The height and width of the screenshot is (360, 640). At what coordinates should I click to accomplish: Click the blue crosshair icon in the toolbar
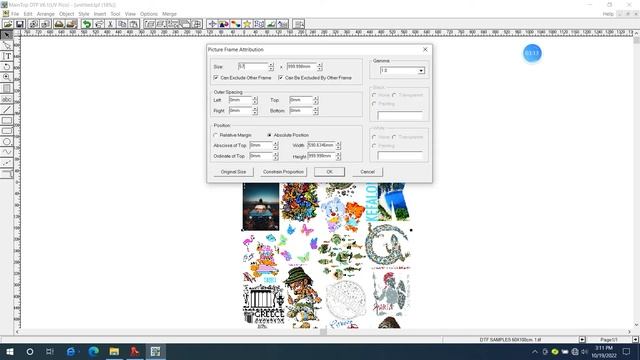point(212,24)
